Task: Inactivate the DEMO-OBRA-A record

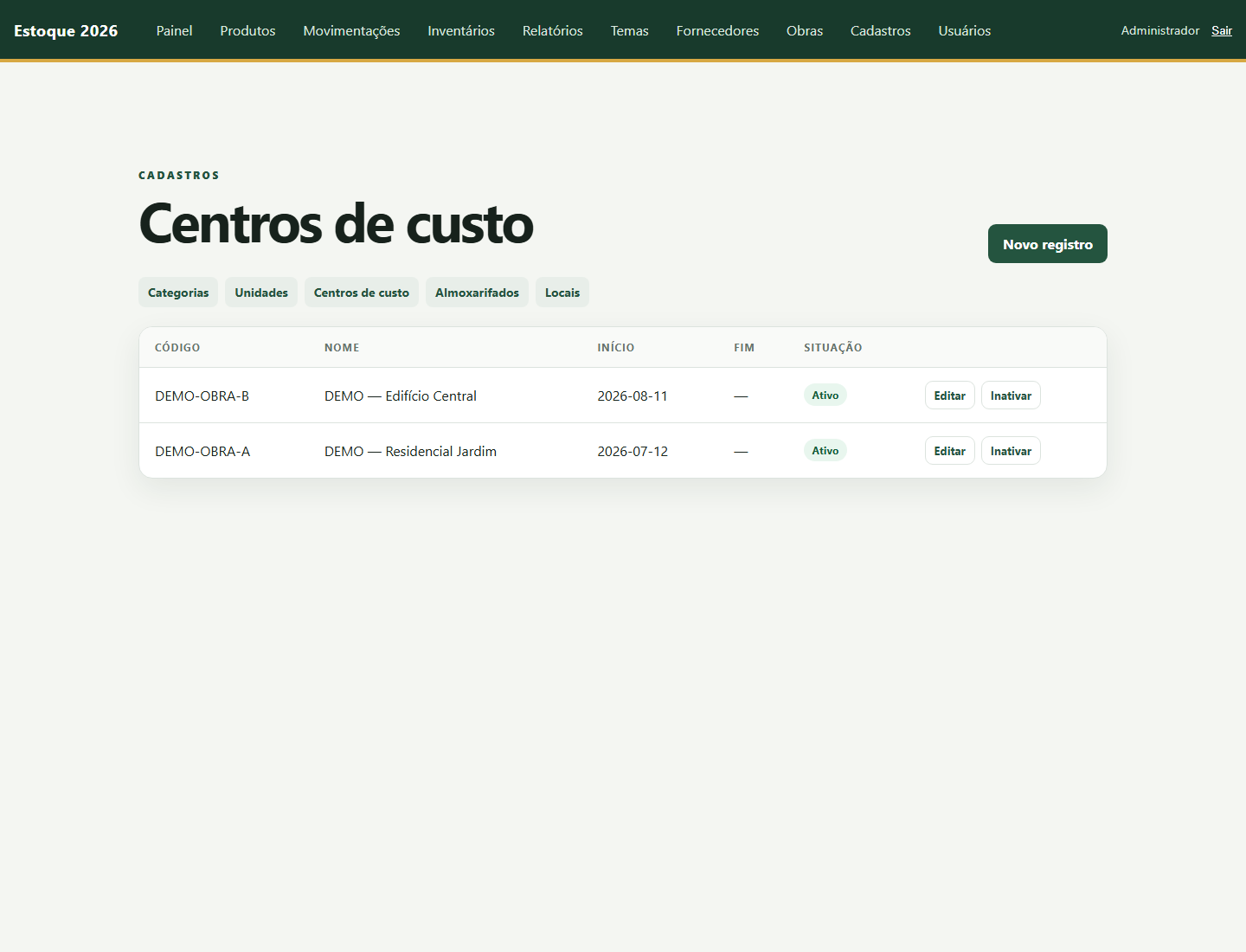Action: click(1011, 451)
